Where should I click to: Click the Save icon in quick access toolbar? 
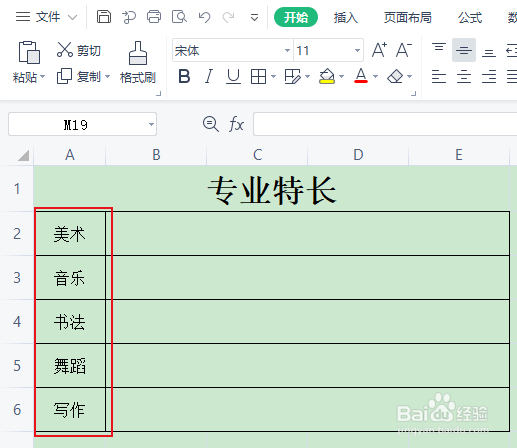[104, 17]
